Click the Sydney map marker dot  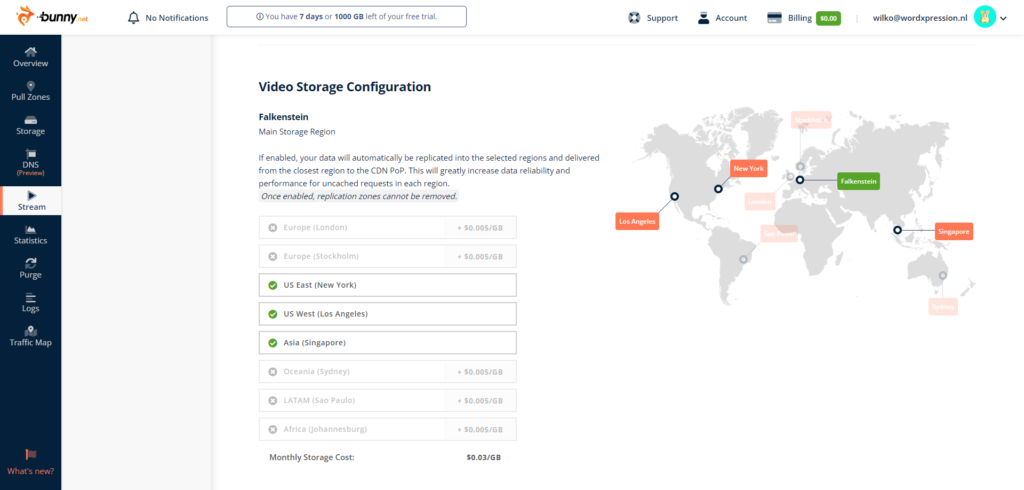tap(942, 275)
